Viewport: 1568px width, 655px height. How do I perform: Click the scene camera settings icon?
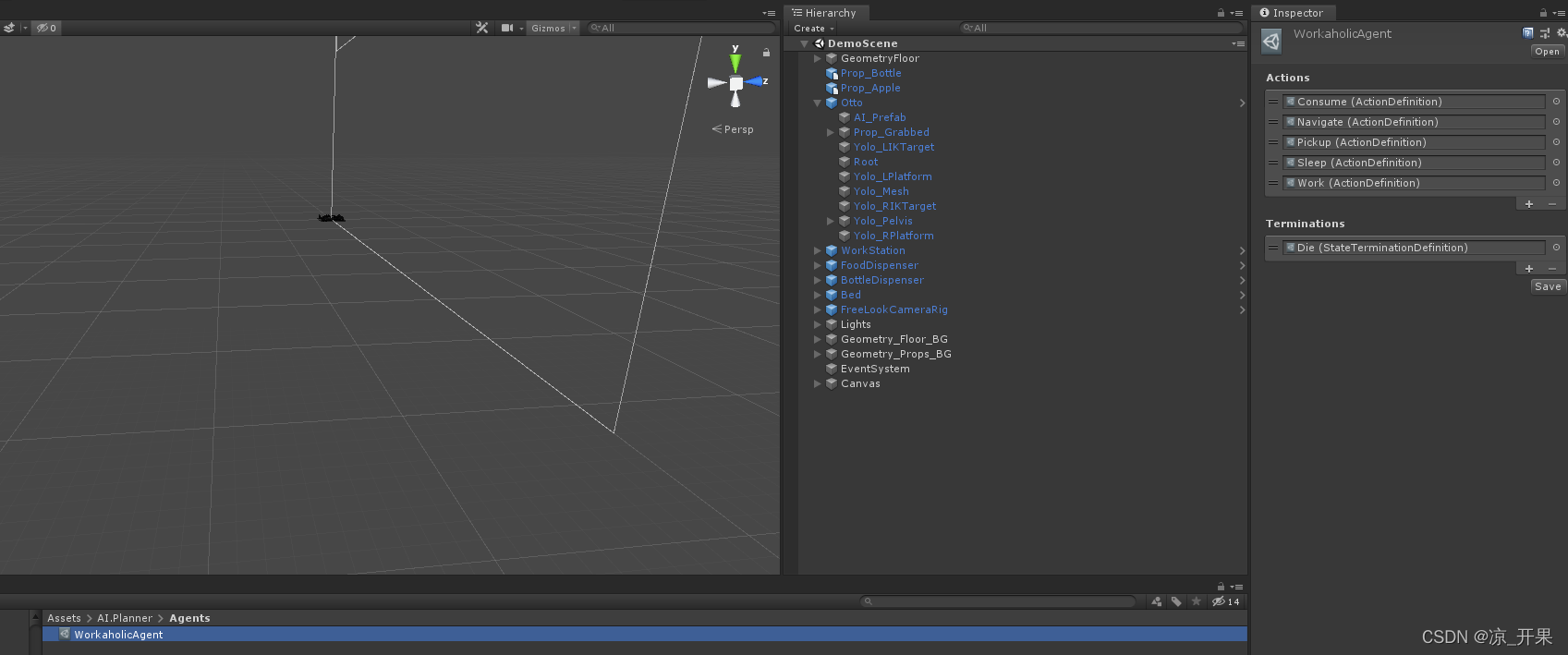pyautogui.click(x=507, y=28)
